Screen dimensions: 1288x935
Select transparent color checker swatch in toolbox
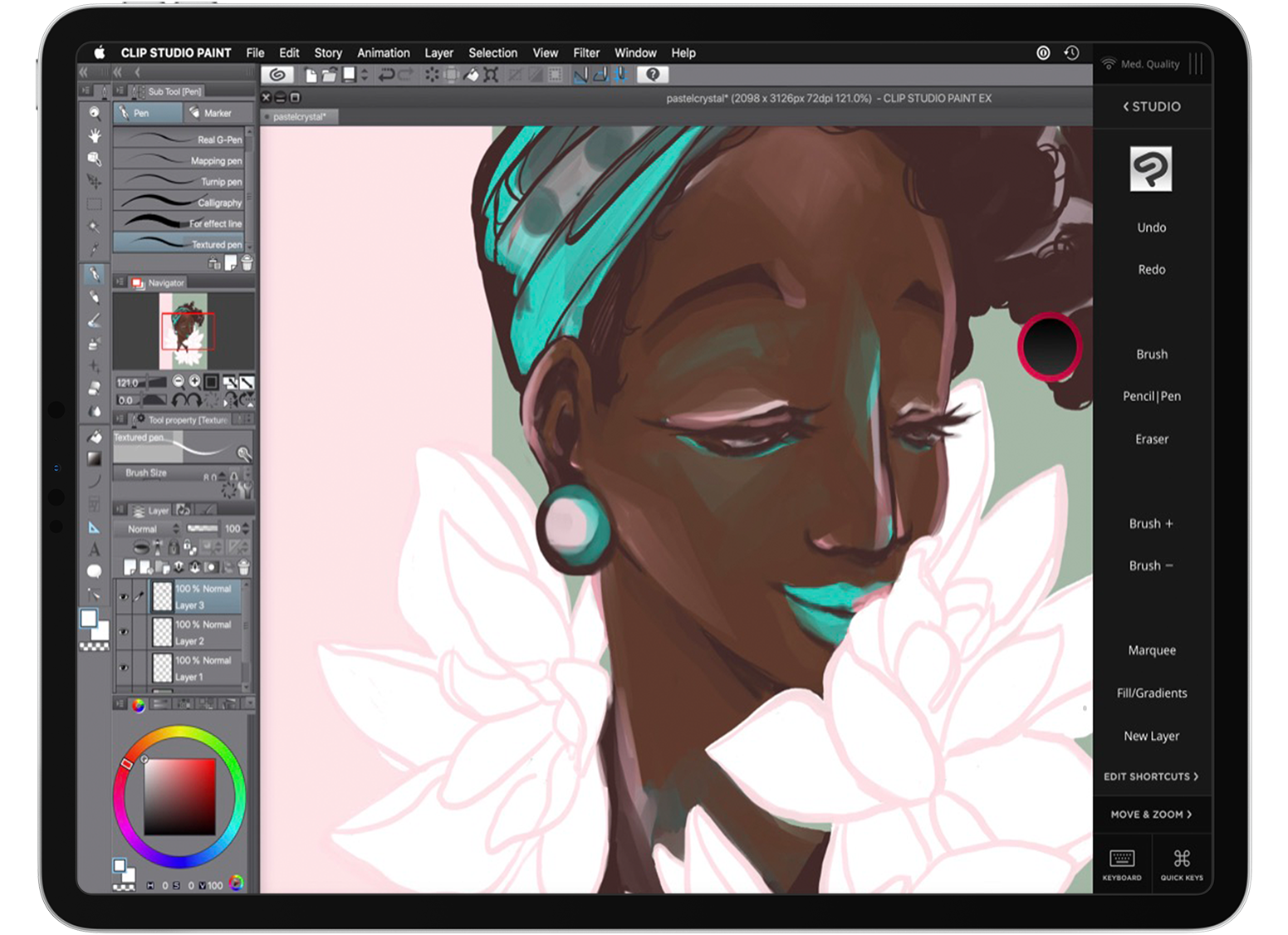(95, 646)
